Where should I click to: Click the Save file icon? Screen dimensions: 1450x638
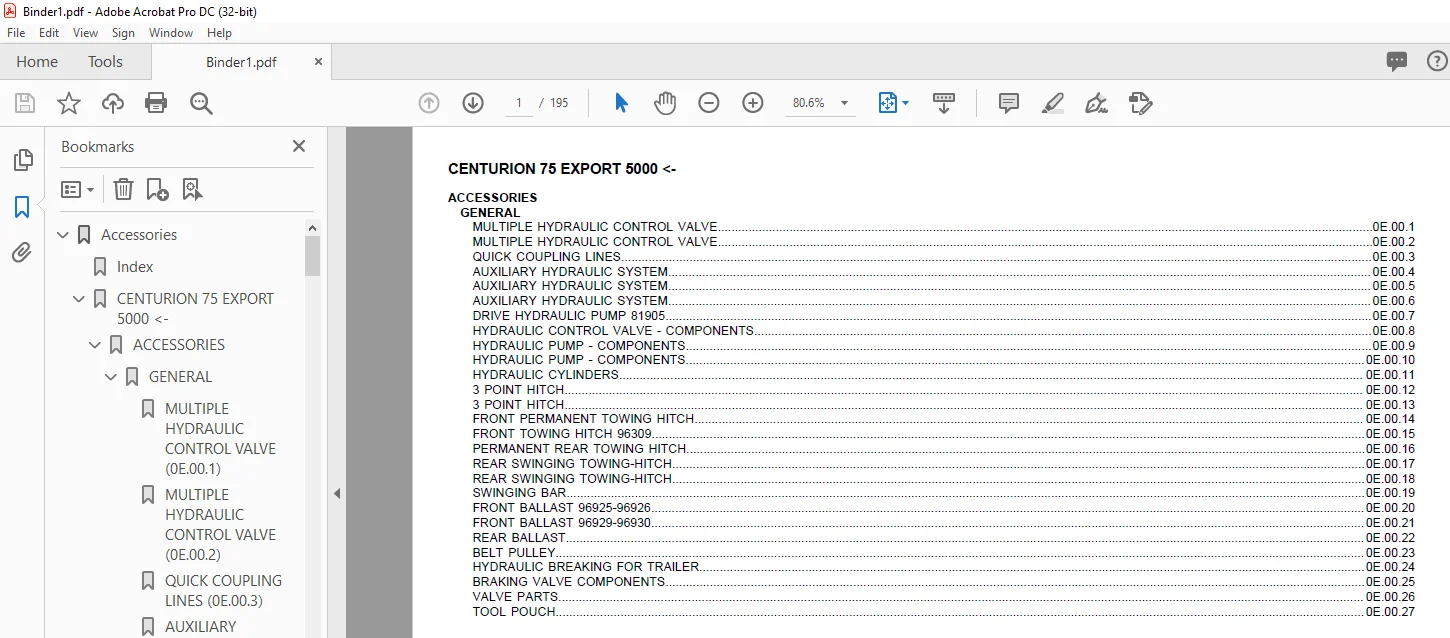(x=25, y=103)
